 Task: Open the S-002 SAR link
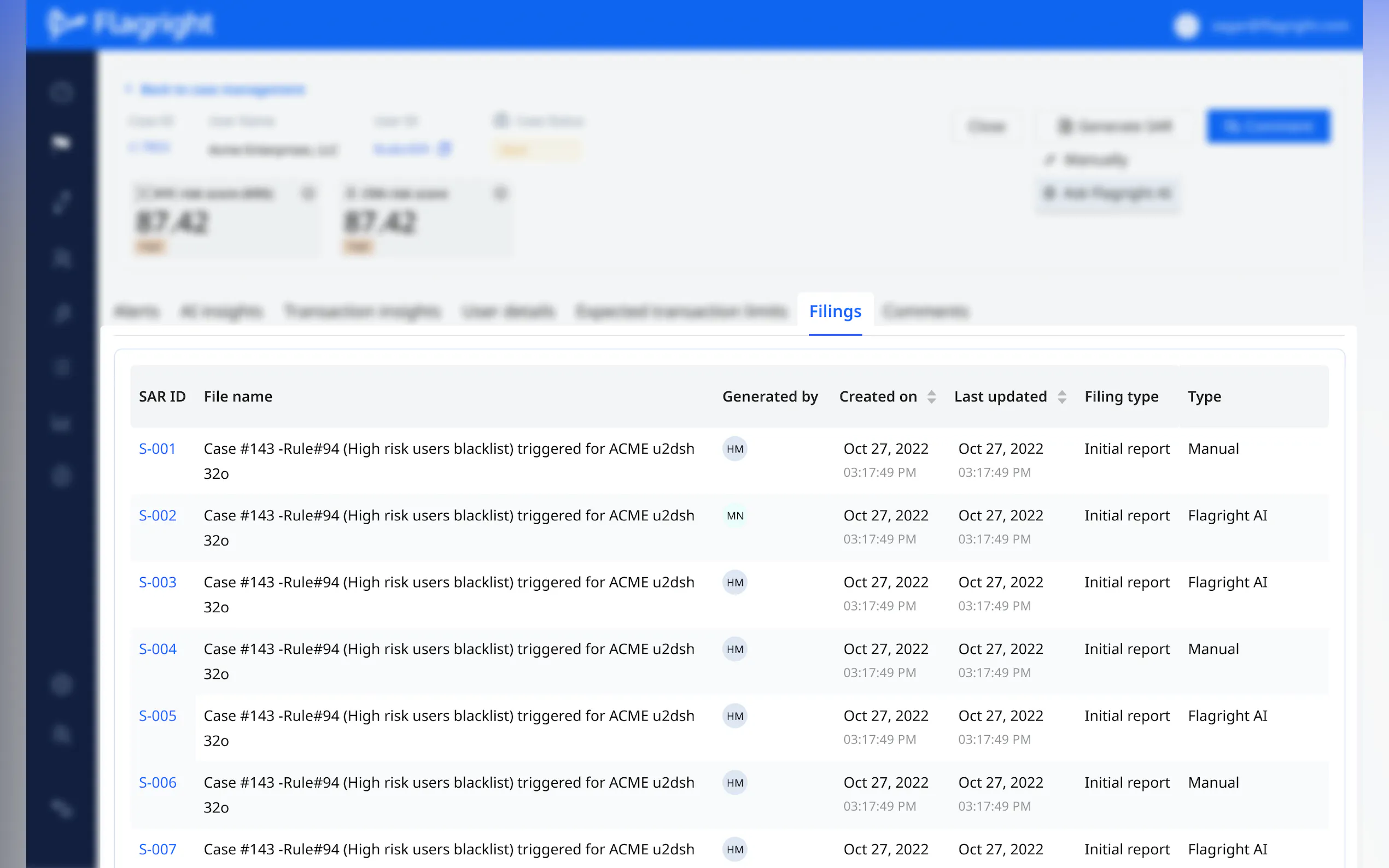157,515
